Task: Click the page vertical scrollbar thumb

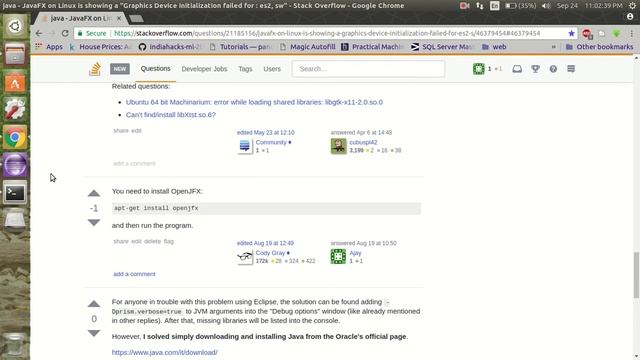Action: coord(636,275)
